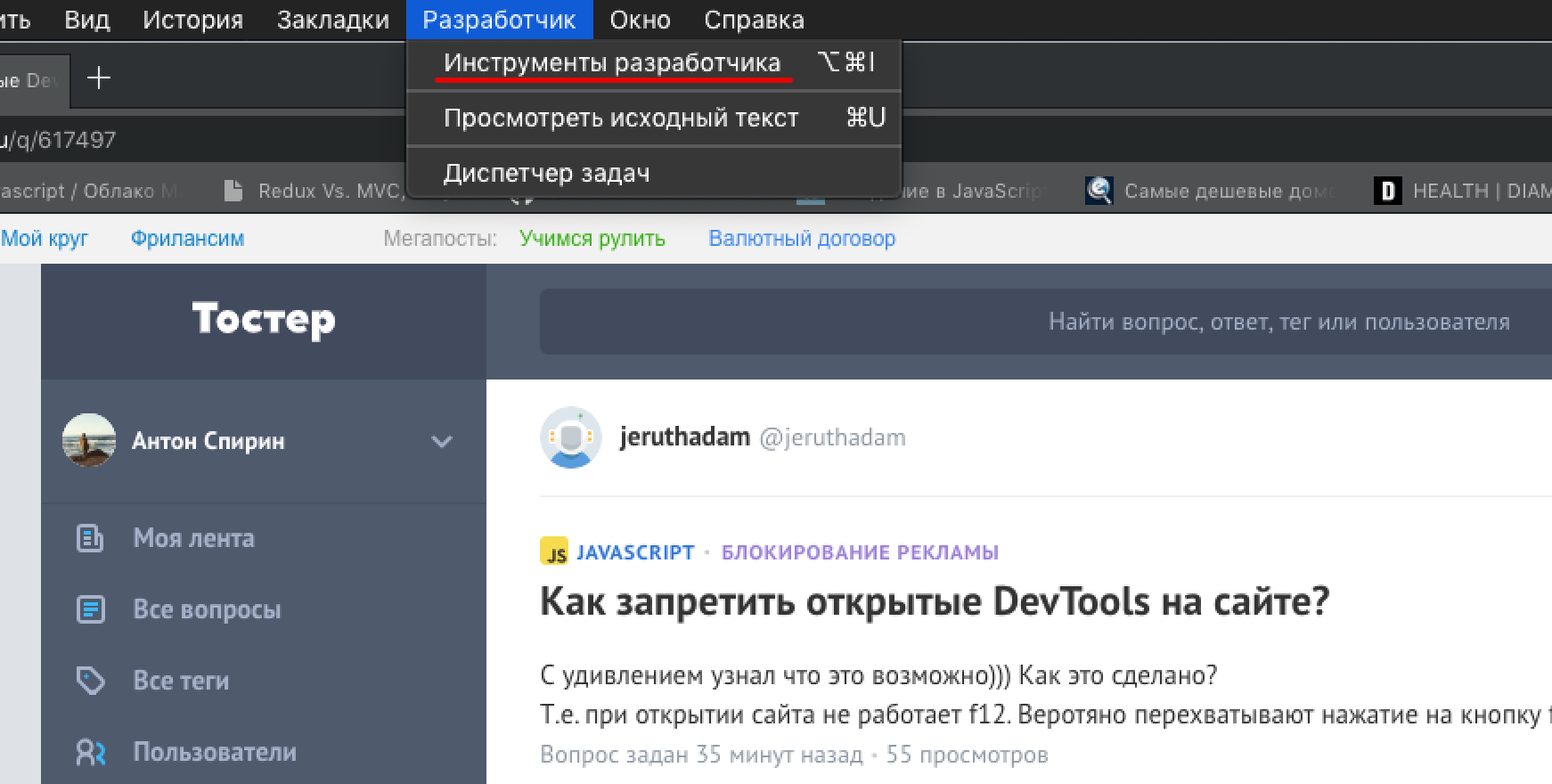Add a new browser tab with plus
The height and width of the screenshot is (784, 1552).
tap(99, 78)
